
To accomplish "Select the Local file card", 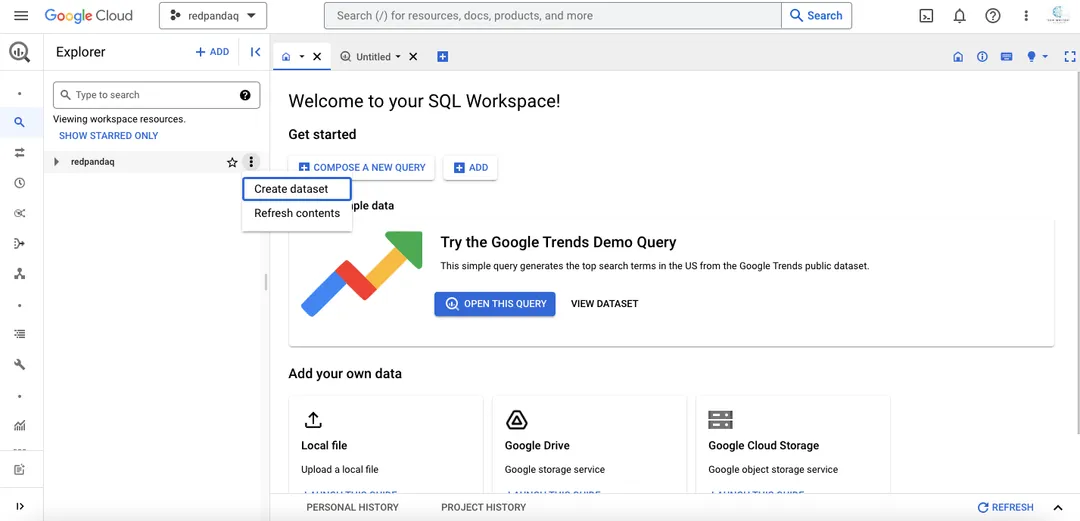I will [386, 445].
